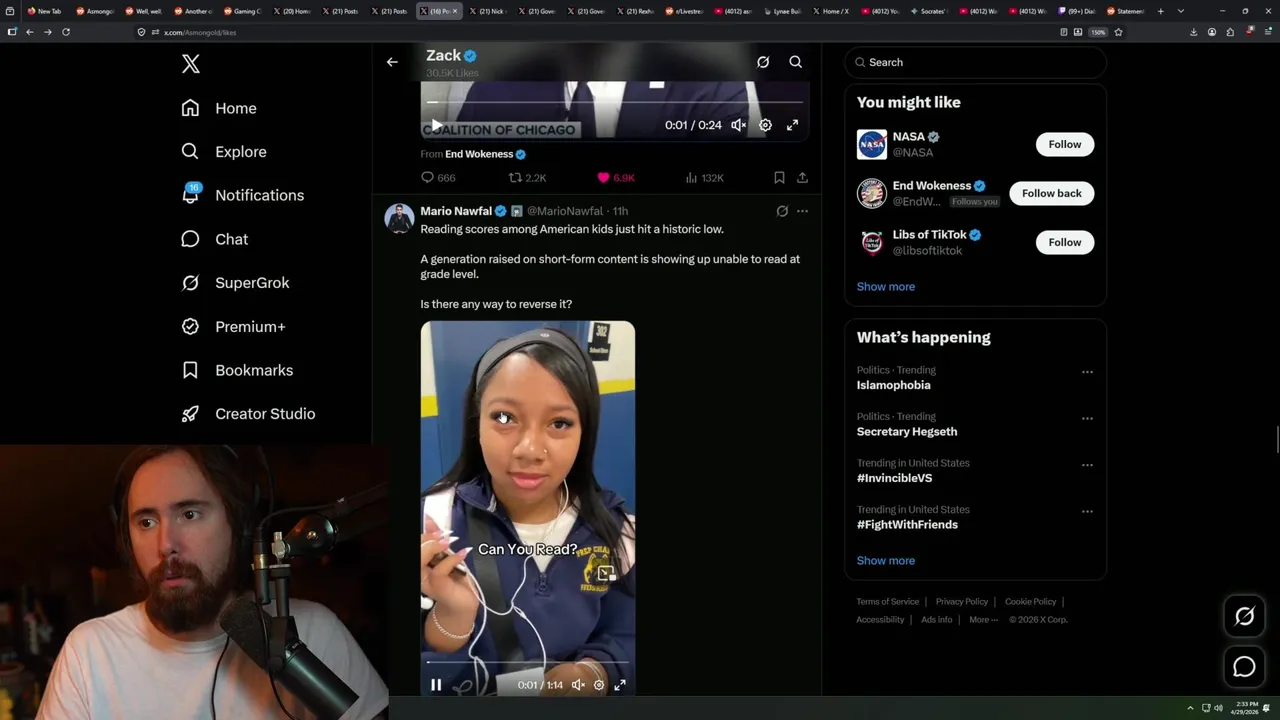Open settings gear on the top video
This screenshot has width=1280, height=720.
[765, 125]
